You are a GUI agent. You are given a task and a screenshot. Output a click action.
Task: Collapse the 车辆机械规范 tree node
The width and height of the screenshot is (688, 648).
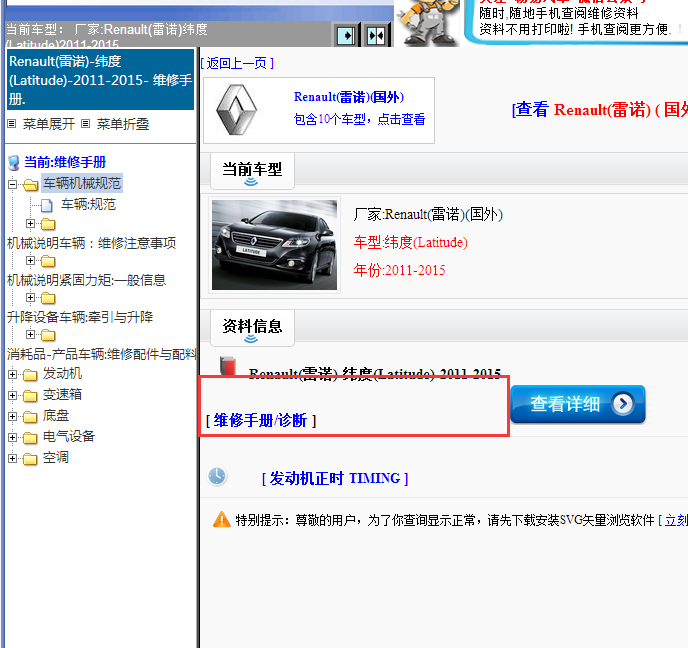pyautogui.click(x=12, y=184)
